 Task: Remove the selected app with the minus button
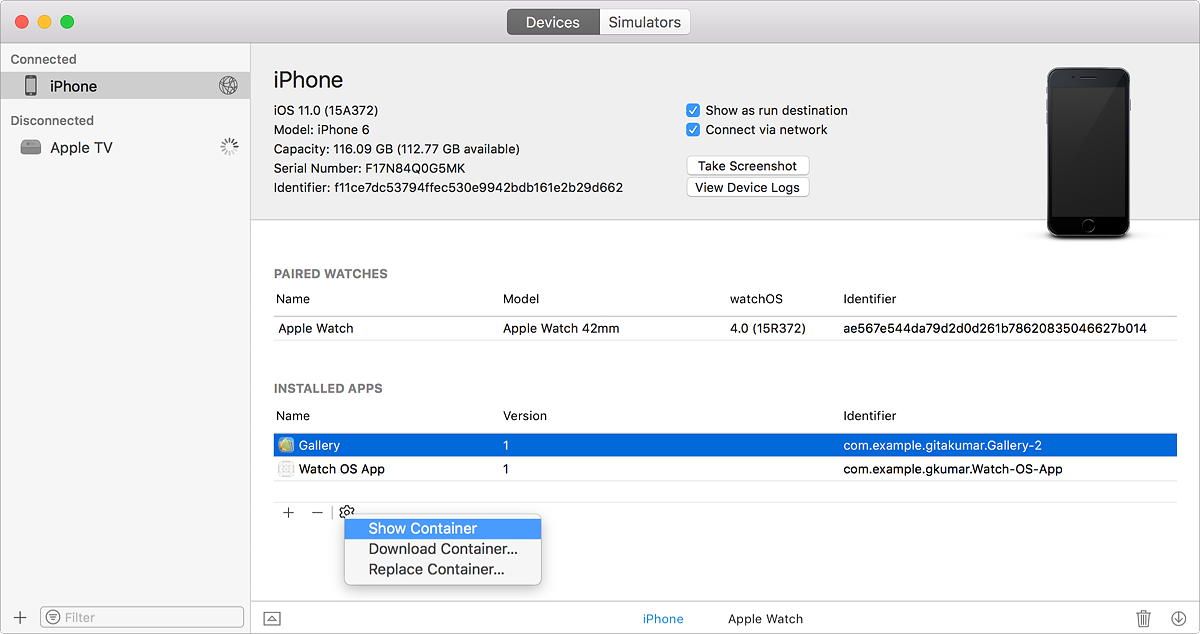317,512
